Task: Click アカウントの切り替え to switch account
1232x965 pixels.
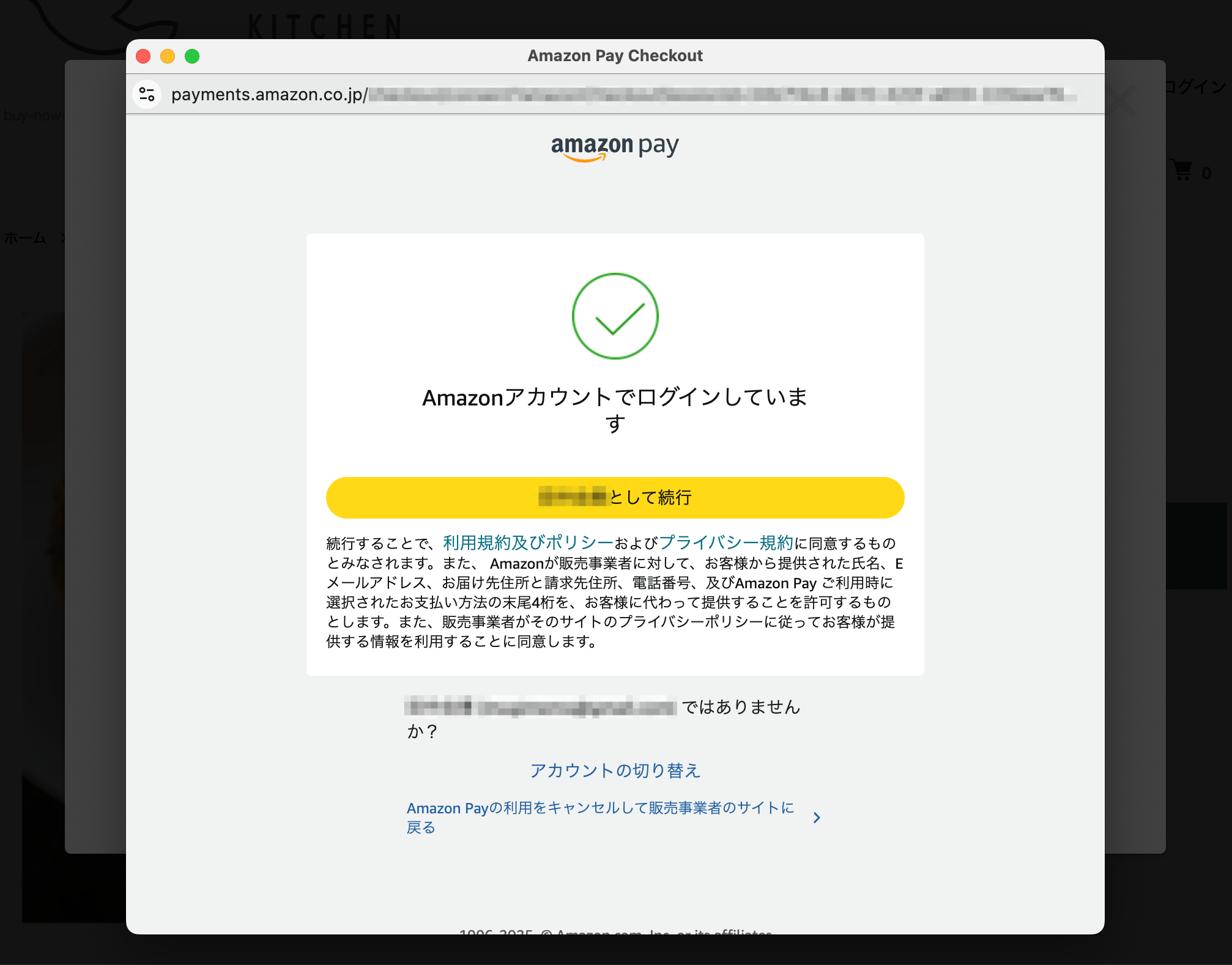Action: point(615,770)
